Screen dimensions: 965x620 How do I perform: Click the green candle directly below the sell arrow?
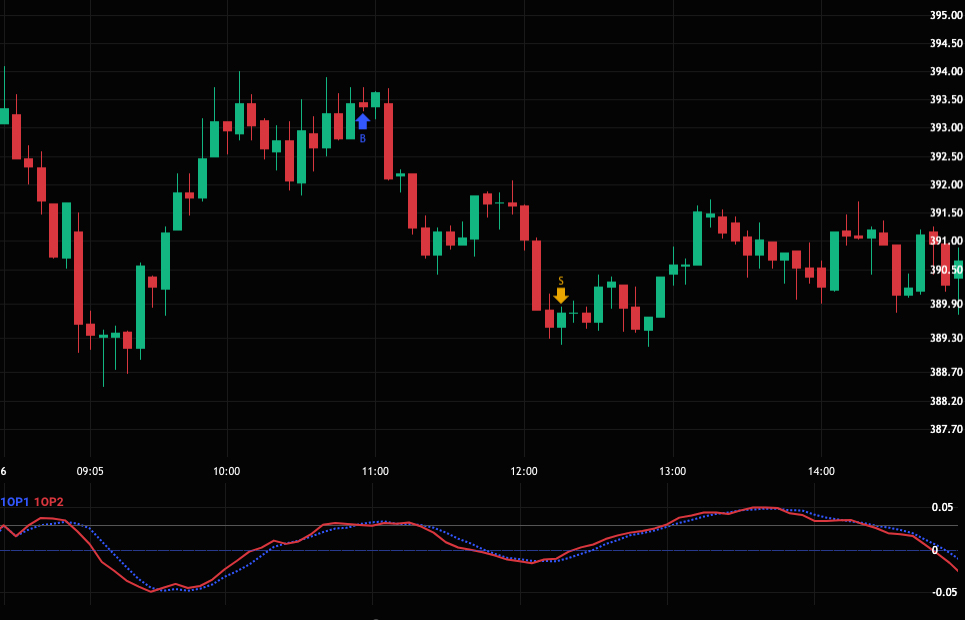(561, 320)
